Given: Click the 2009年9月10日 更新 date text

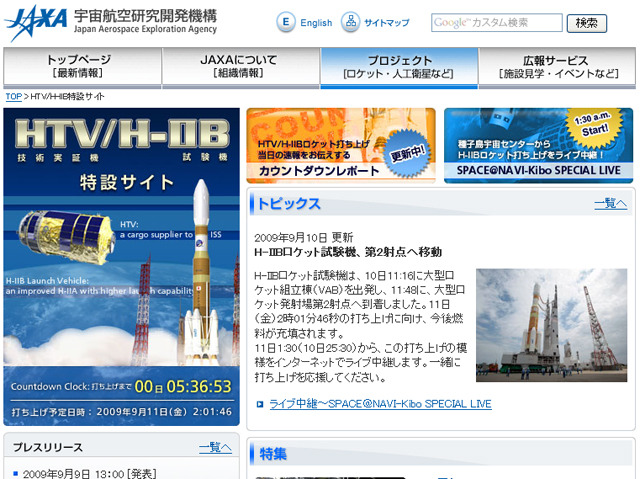Looking at the screenshot, I should pyautogui.click(x=304, y=237).
